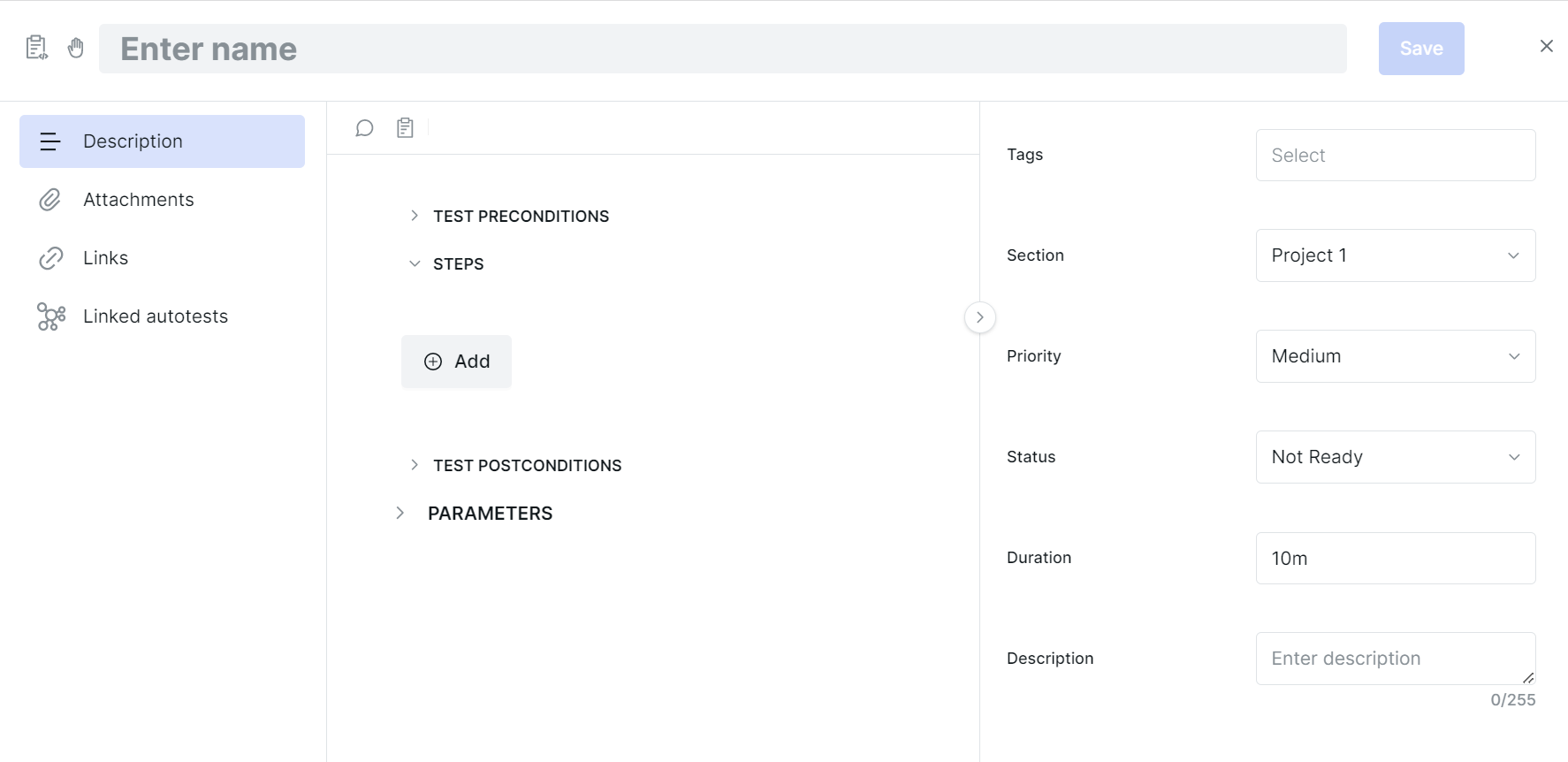This screenshot has width=1568, height=762.
Task: Click the Section label
Action: (1035, 255)
